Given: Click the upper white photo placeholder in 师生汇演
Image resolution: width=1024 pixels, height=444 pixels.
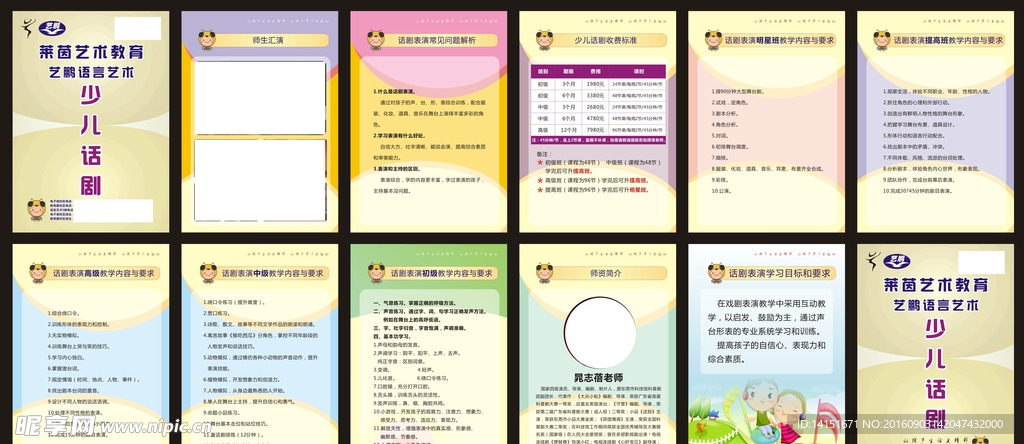Looking at the screenshot, I should point(260,98).
